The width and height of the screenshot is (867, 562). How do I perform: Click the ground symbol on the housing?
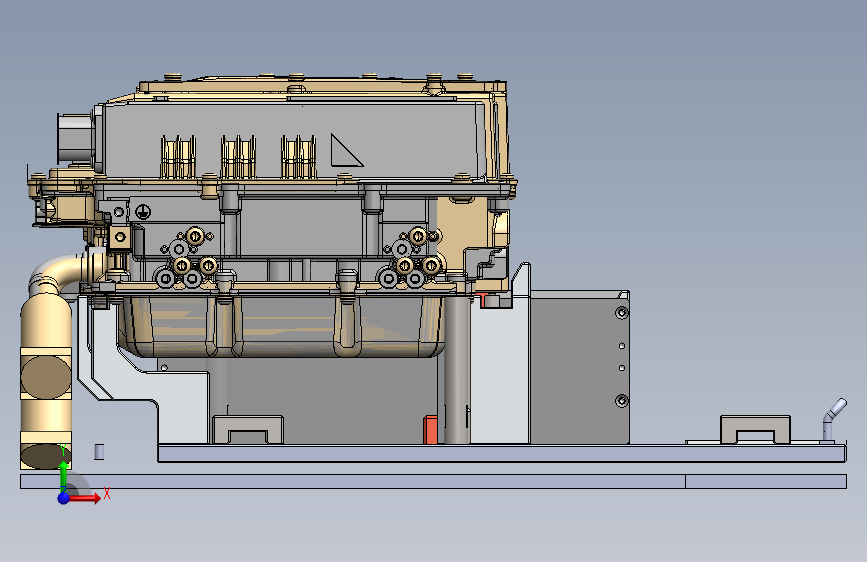[143, 211]
